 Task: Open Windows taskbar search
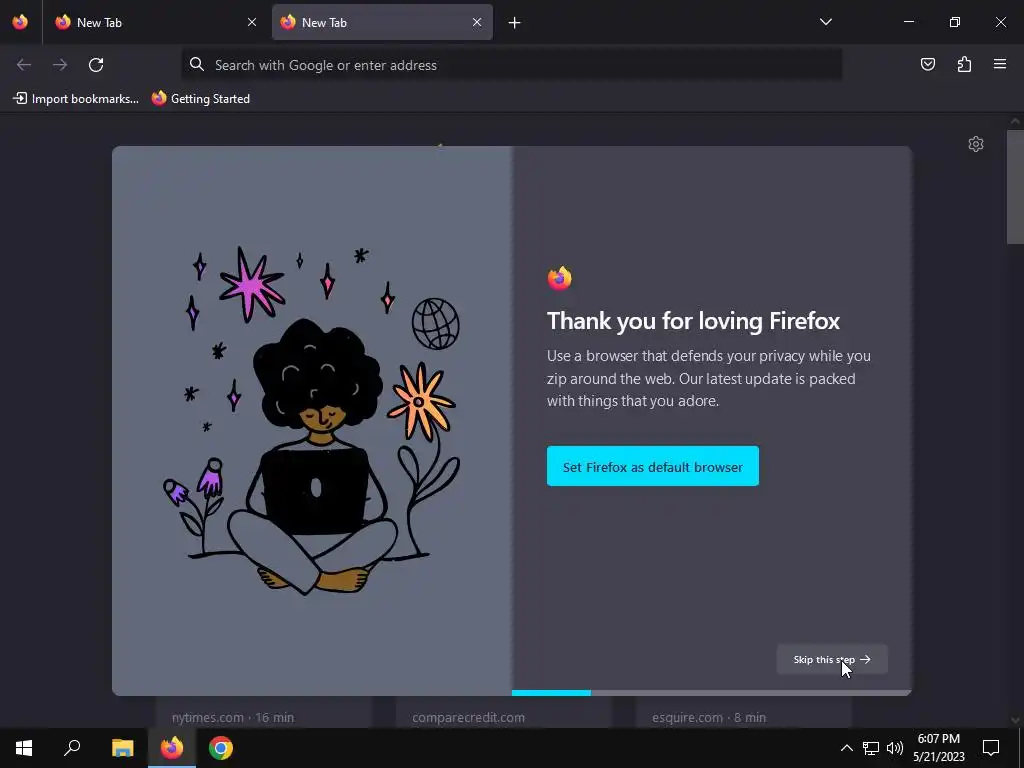72,748
